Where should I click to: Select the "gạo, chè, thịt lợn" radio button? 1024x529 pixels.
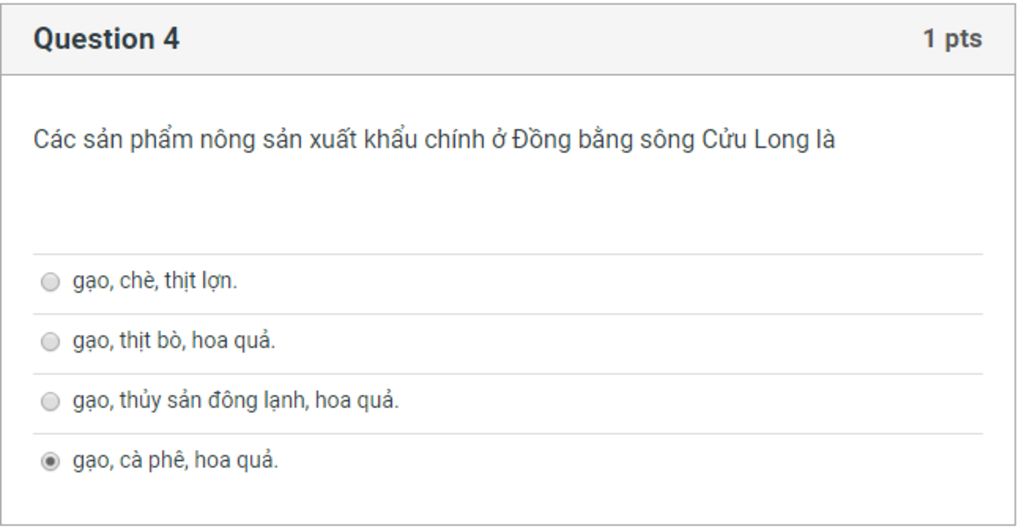[x=50, y=282]
